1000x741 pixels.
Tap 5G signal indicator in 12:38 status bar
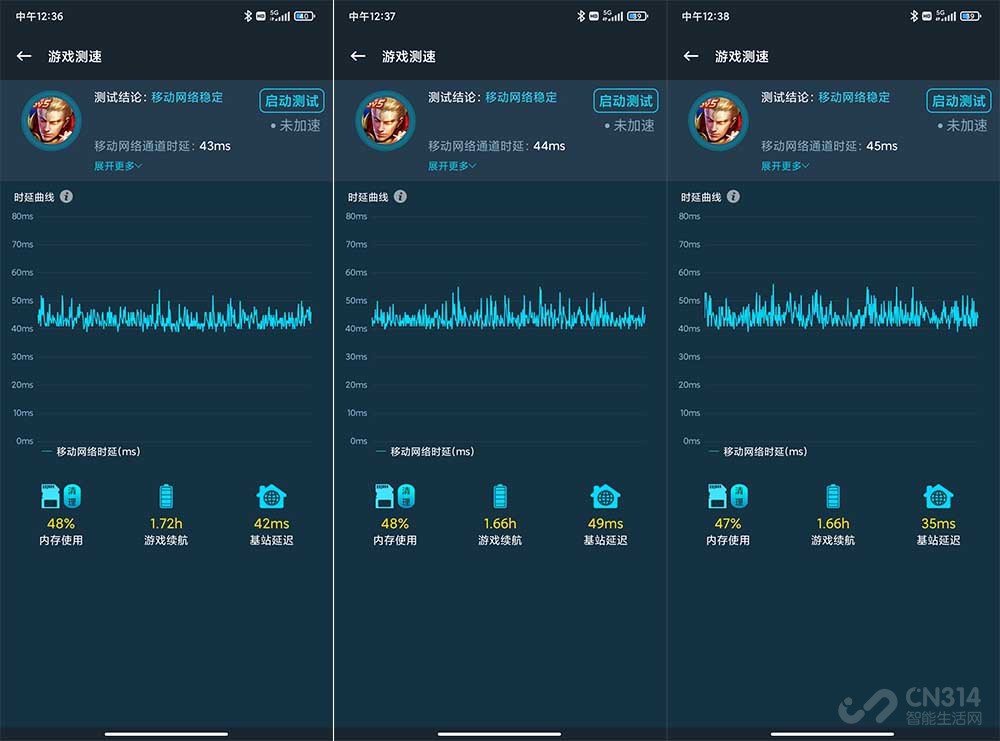point(946,16)
